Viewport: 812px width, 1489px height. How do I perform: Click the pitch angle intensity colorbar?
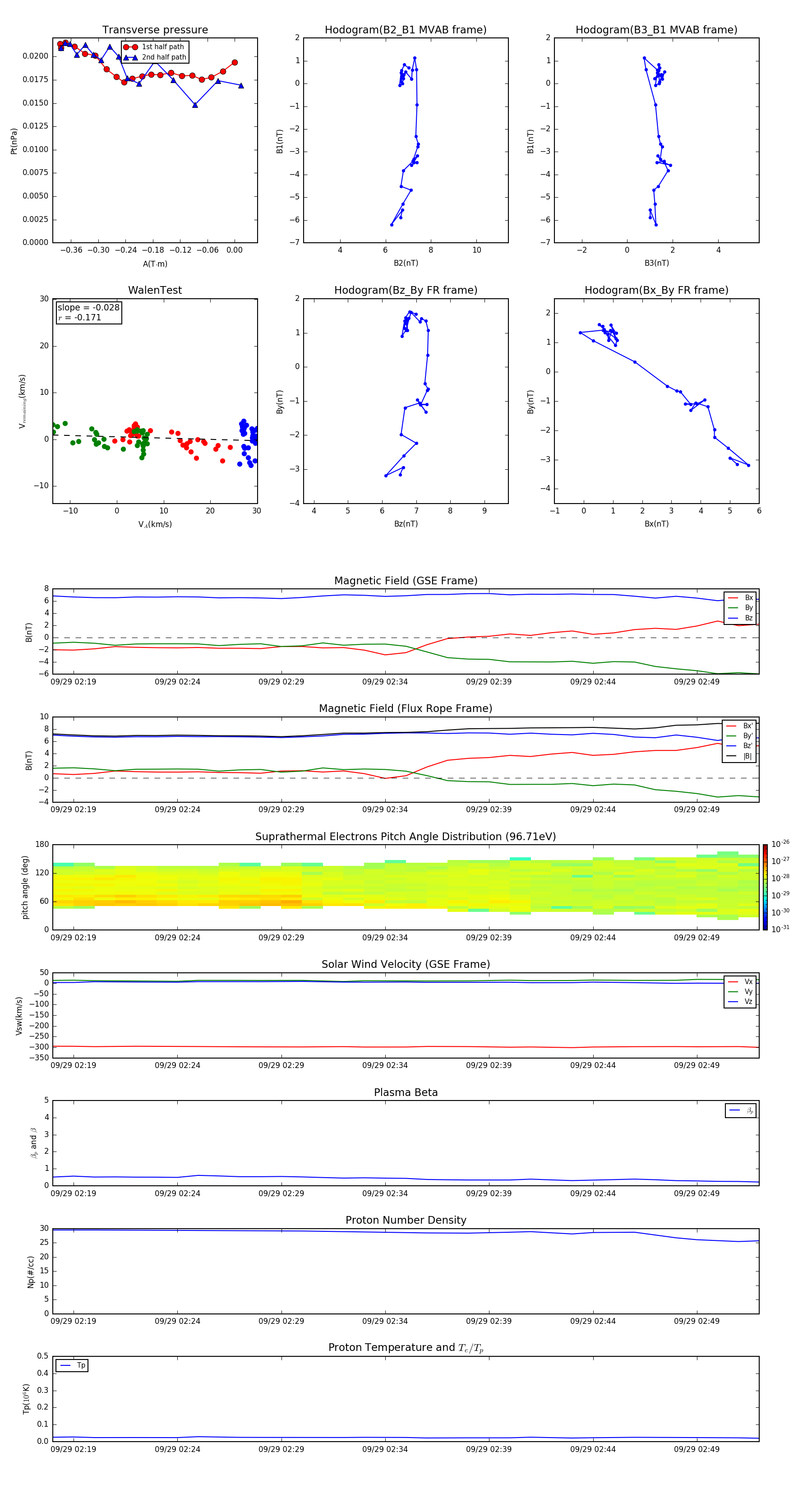point(765,887)
